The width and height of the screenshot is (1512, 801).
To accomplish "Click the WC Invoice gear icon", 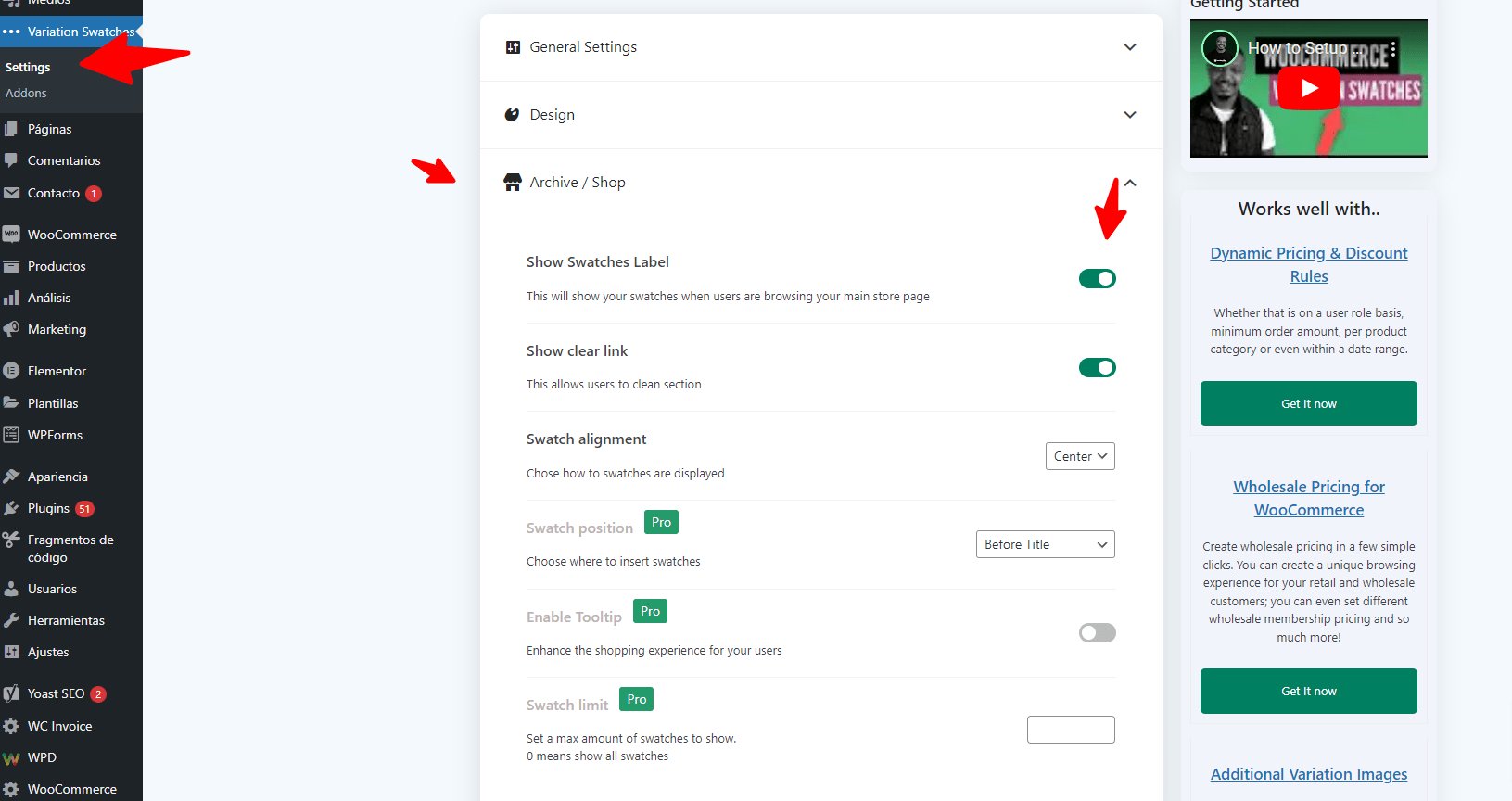I will click(x=11, y=726).
